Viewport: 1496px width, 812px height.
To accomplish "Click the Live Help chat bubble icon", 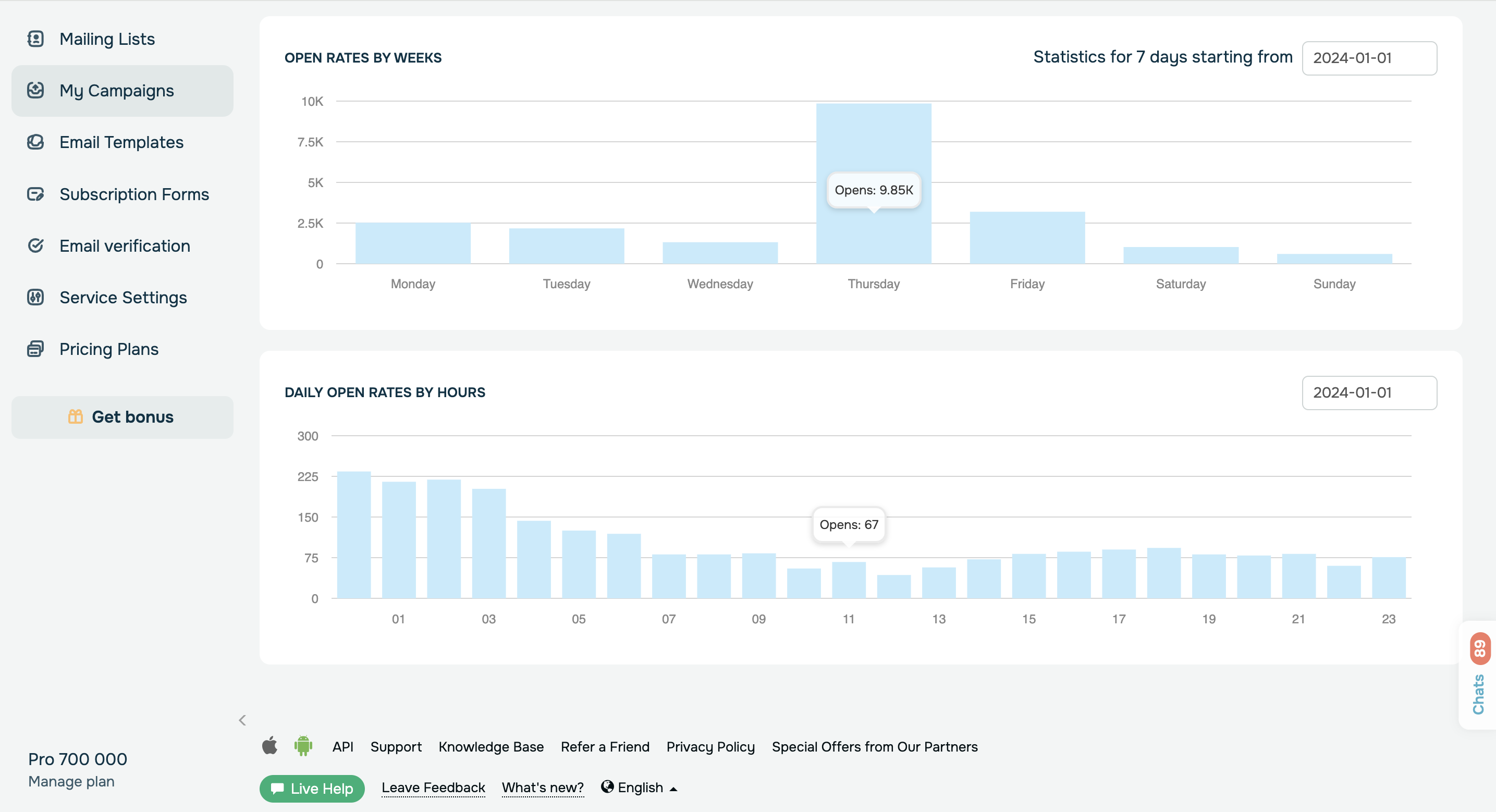I will pyautogui.click(x=278, y=788).
